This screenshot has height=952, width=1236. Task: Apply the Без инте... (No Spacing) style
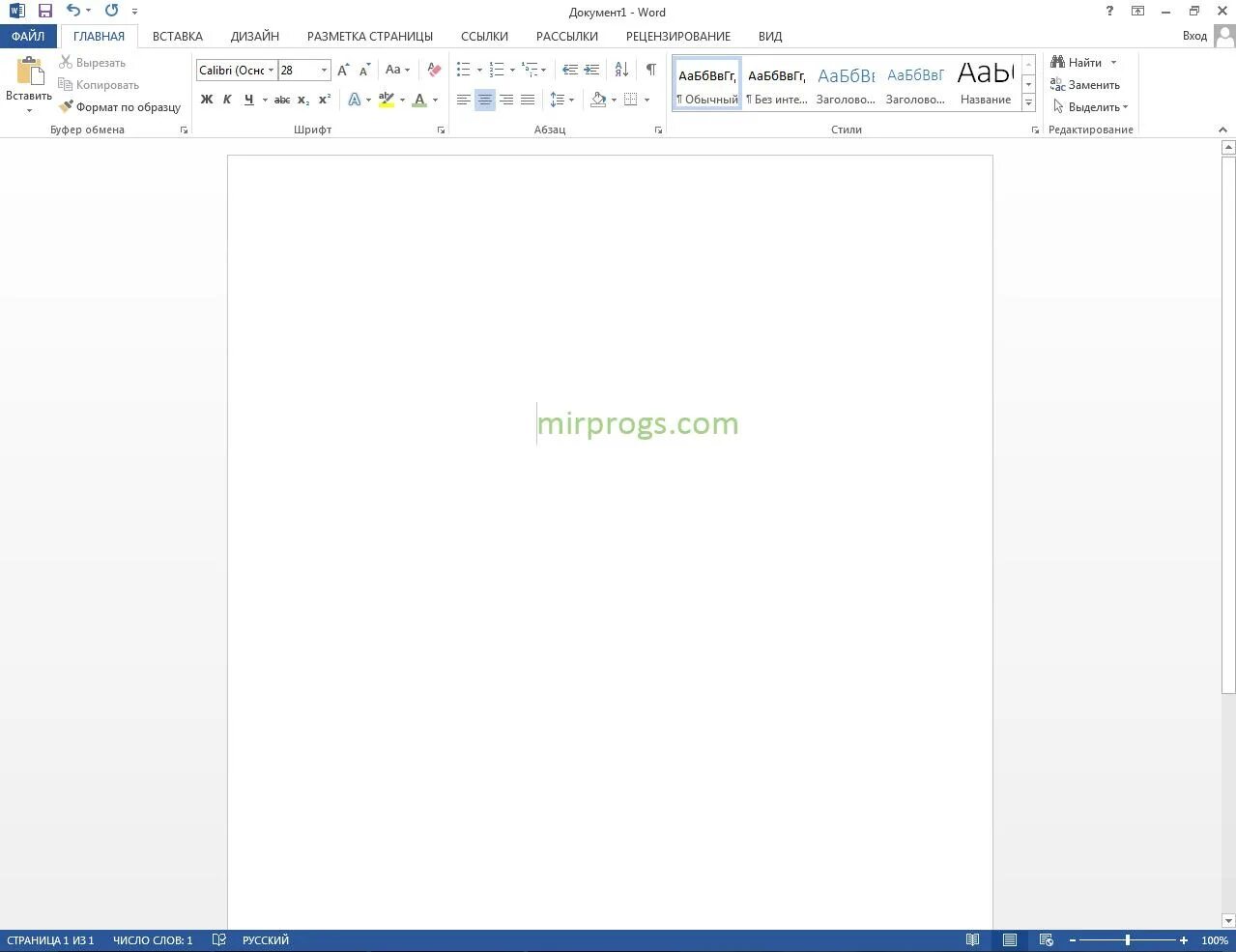tap(777, 82)
